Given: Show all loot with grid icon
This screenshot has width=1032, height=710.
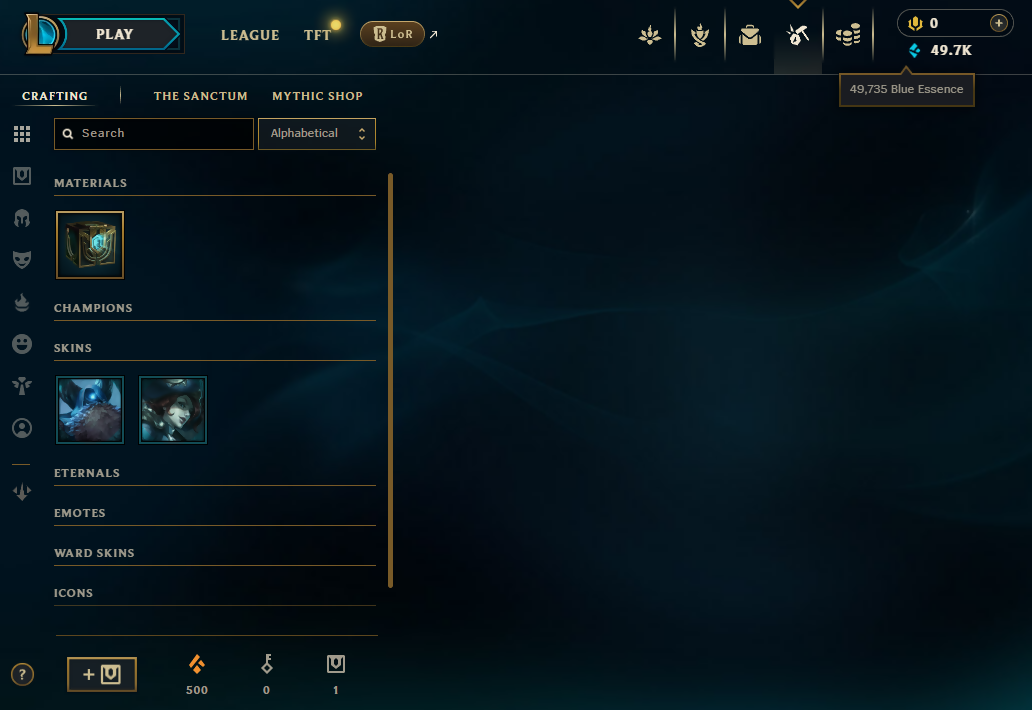Looking at the screenshot, I should click(22, 134).
